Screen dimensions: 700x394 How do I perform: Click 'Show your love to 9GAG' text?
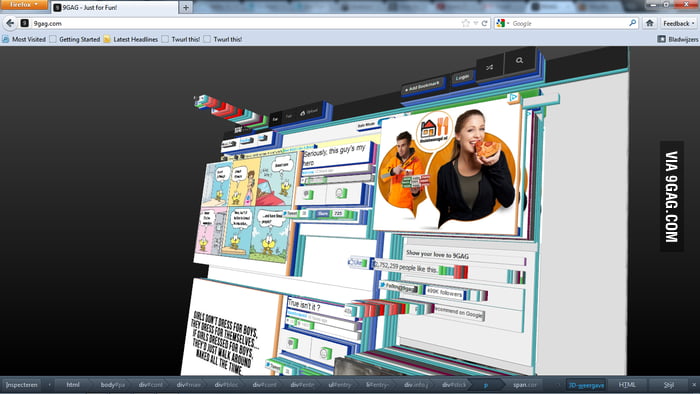click(x=438, y=255)
